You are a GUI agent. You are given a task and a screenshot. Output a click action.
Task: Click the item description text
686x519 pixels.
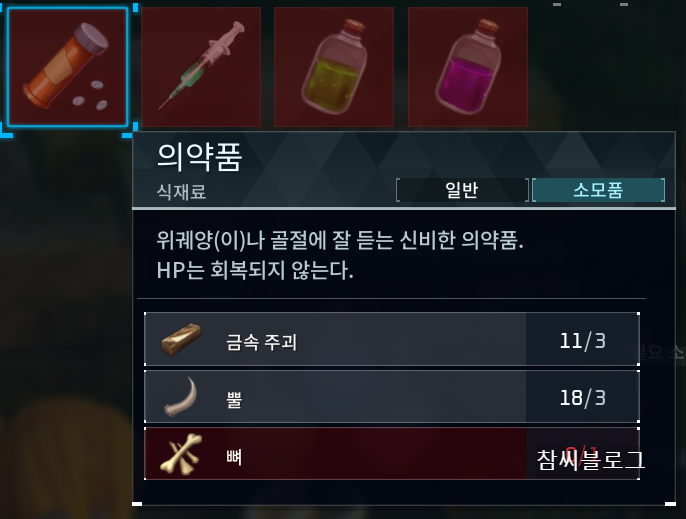340,255
